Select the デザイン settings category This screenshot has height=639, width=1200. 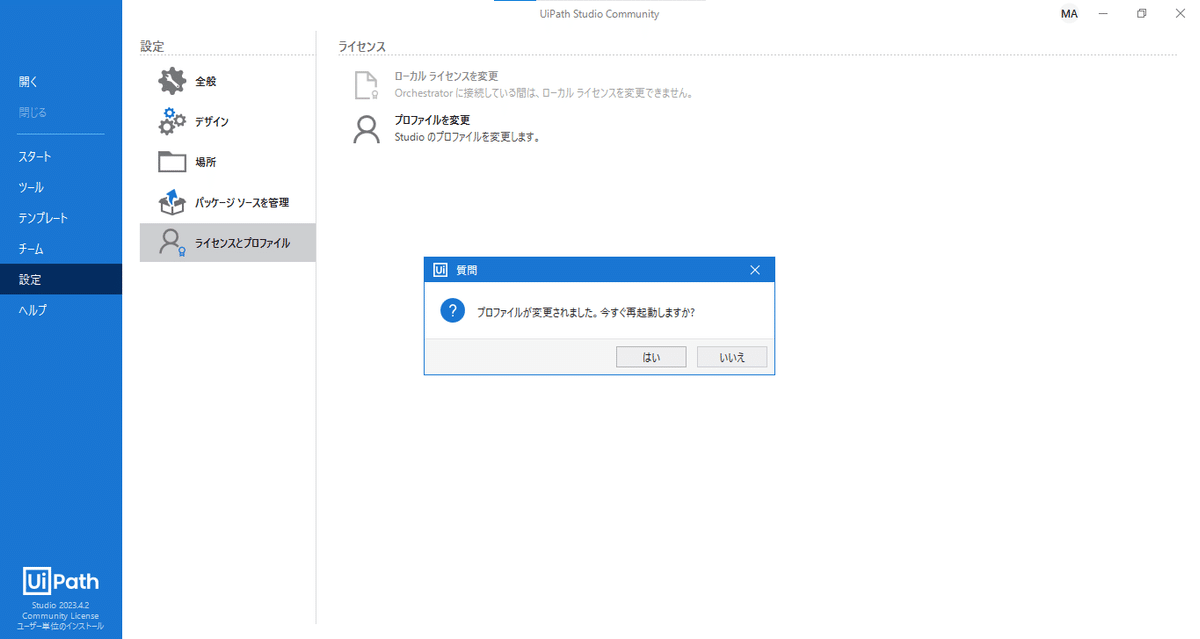pyautogui.click(x=228, y=121)
